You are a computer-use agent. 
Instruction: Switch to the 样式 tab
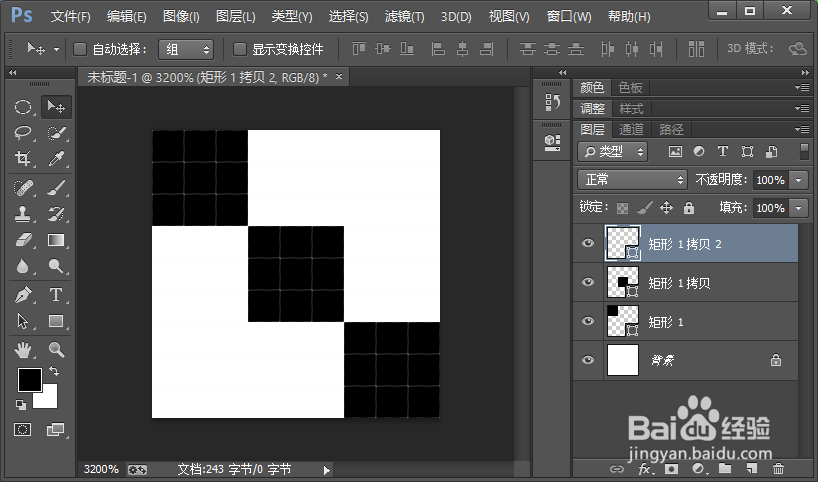click(x=631, y=109)
